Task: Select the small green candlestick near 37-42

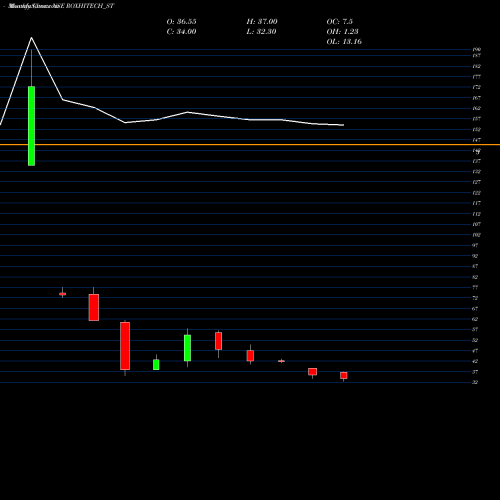Action: point(156,365)
